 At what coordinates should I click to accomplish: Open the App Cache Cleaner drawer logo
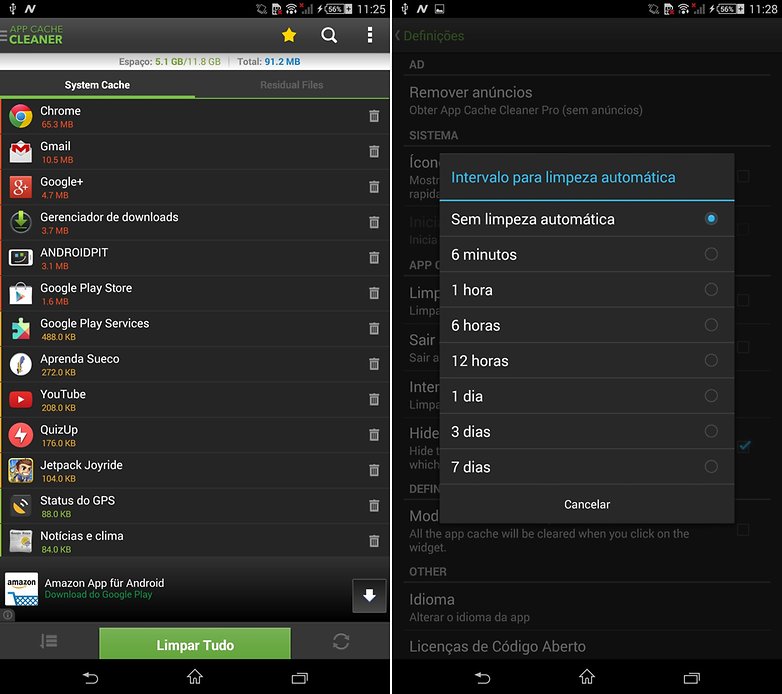coord(32,35)
